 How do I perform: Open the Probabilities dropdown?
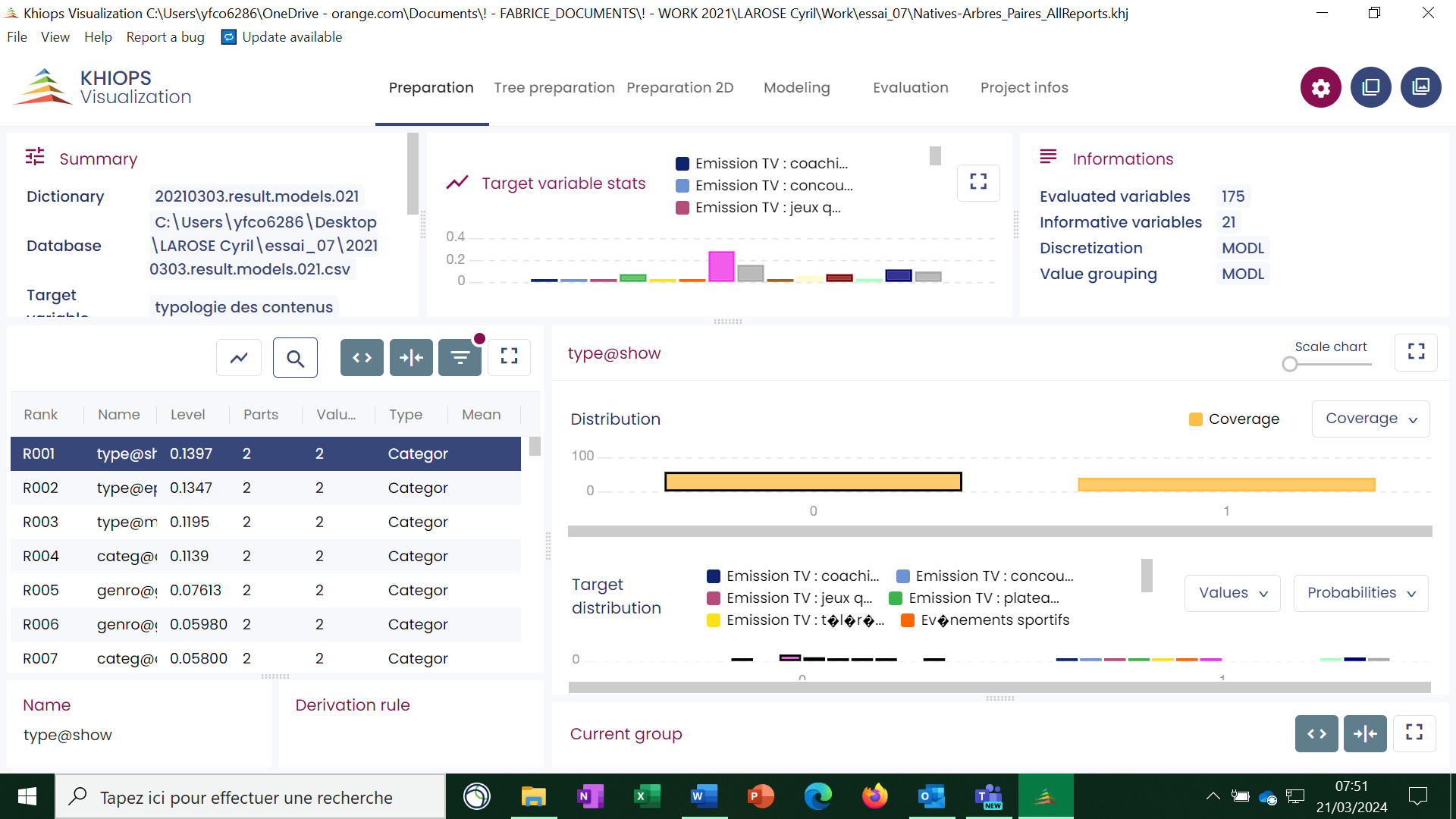pyautogui.click(x=1360, y=593)
